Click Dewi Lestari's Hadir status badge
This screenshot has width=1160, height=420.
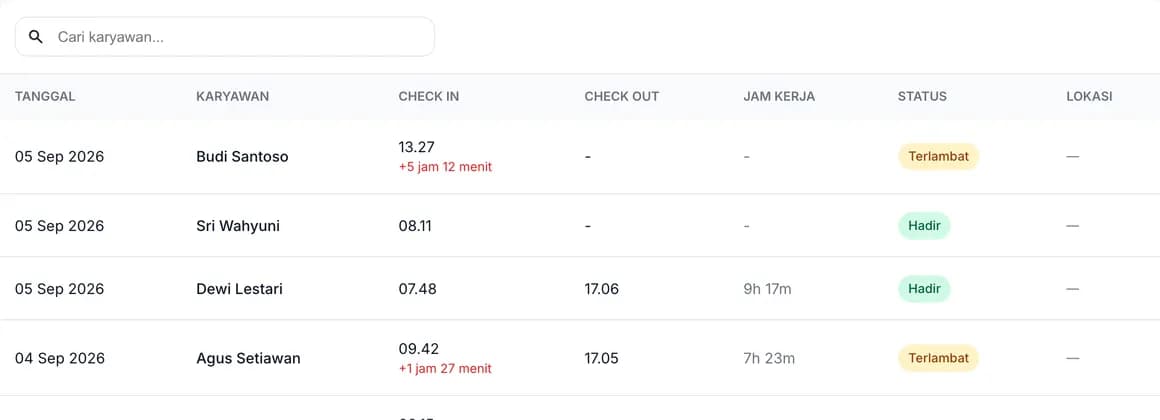pos(924,288)
